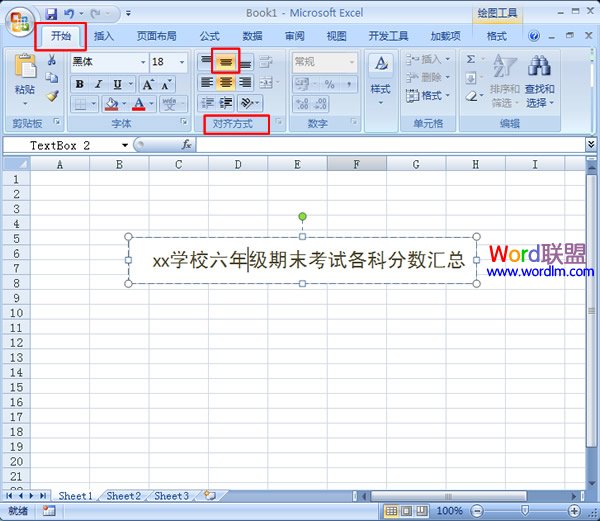Activate the Format Painter brush

[52, 96]
